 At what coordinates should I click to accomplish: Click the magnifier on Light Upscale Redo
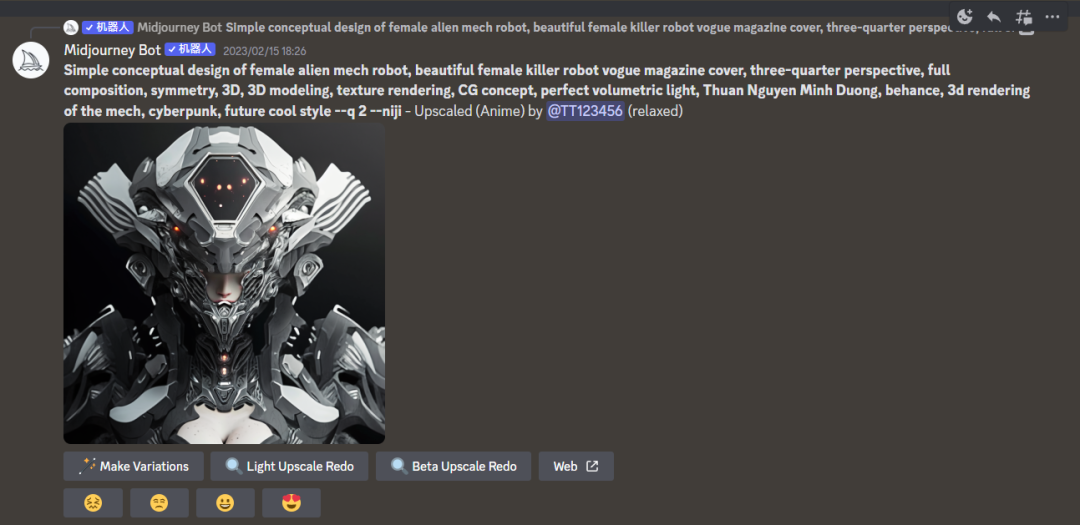tap(234, 466)
